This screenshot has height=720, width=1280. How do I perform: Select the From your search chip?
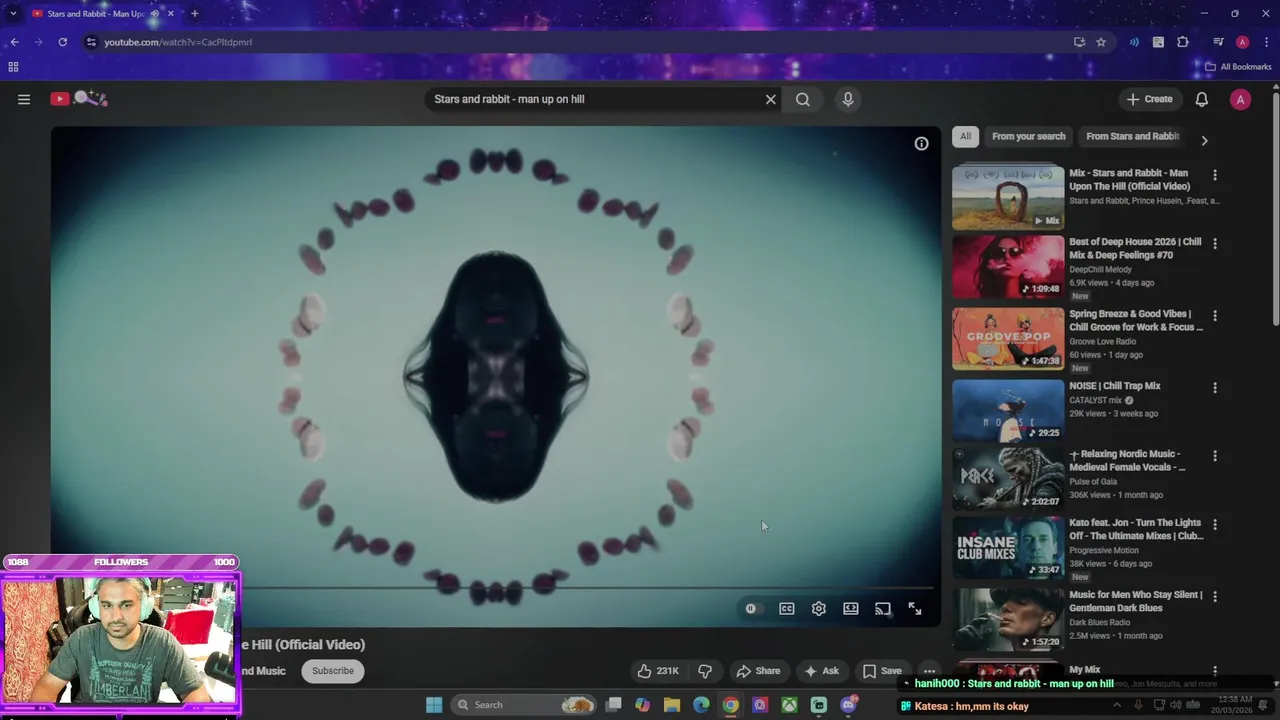1028,136
